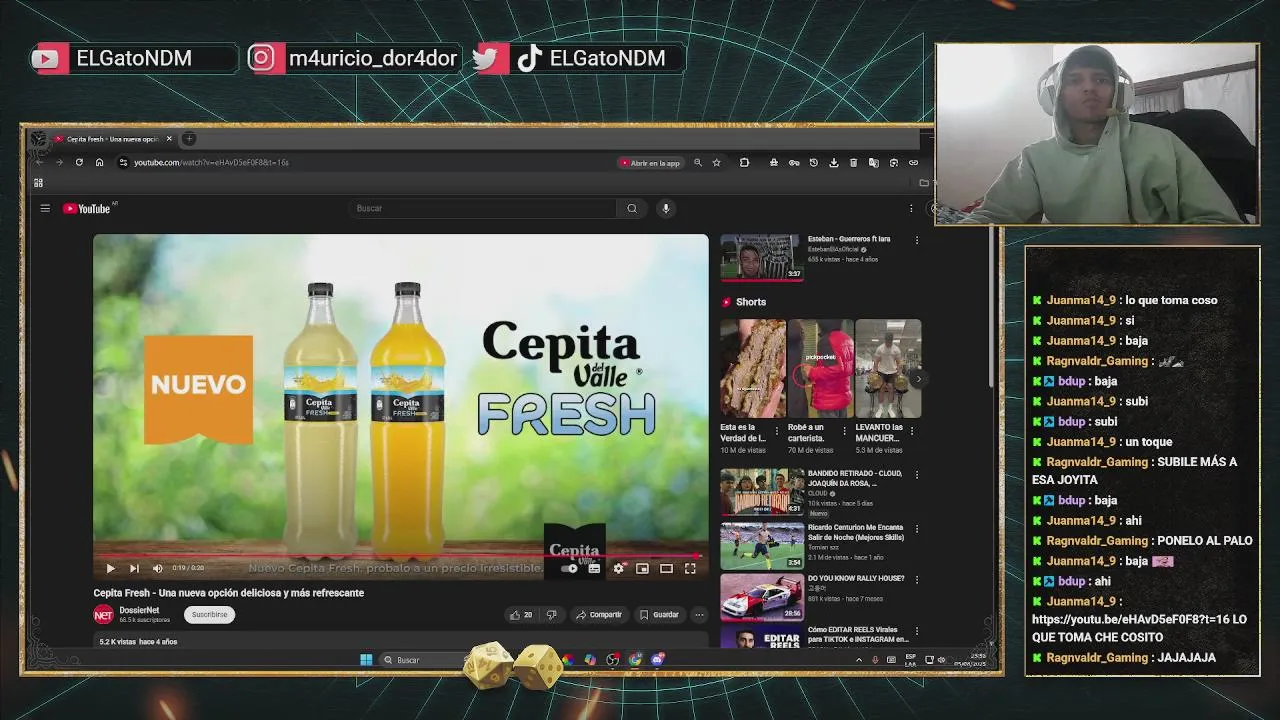Screen dimensions: 1280x720
Task: Play the Cepita Fresh video
Action: tap(110, 568)
